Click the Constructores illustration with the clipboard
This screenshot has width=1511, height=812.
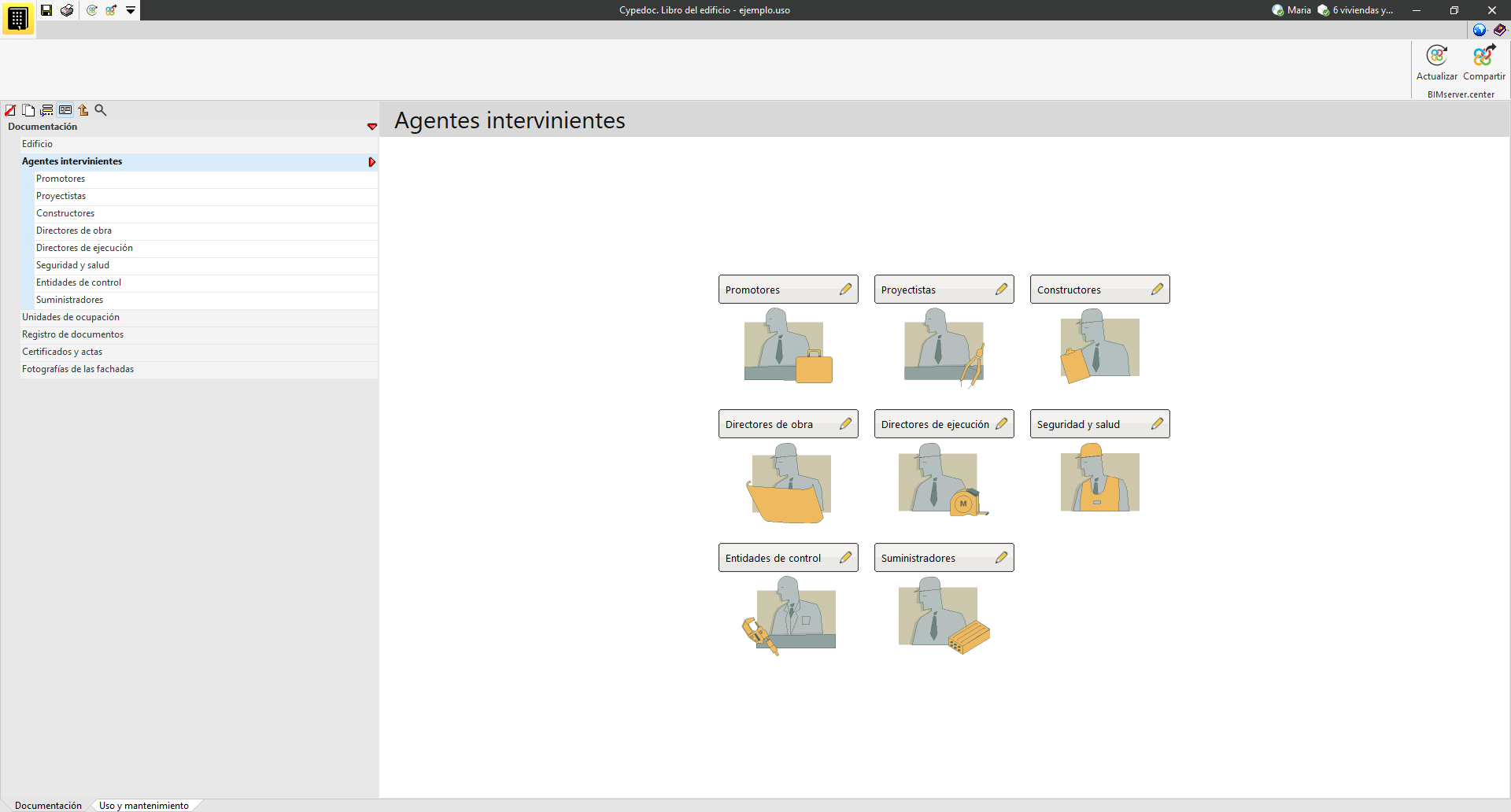[x=1100, y=345]
